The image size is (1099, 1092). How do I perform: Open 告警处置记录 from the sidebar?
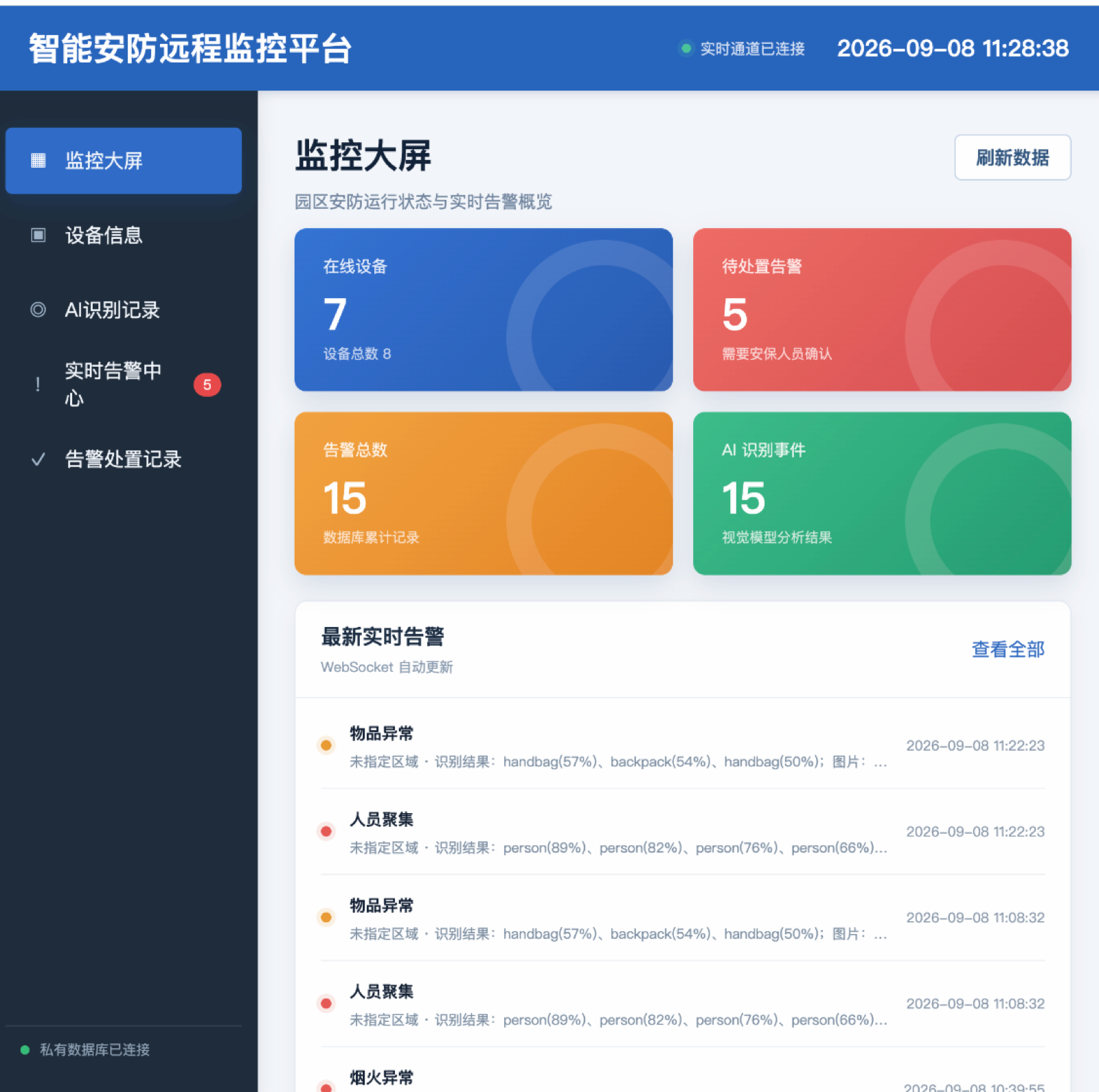tap(124, 459)
